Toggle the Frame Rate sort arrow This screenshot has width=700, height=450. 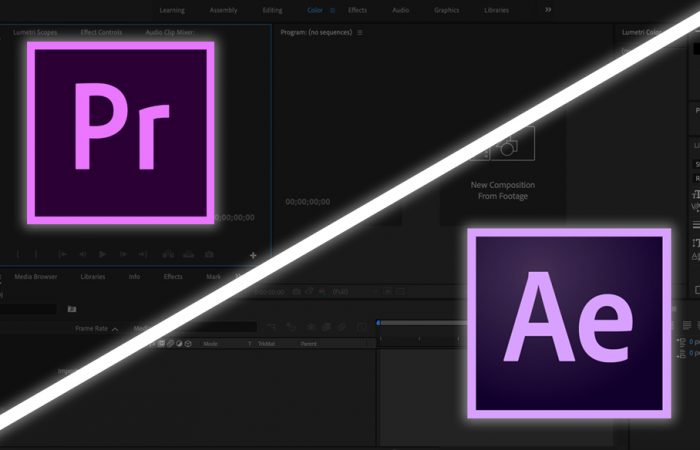pyautogui.click(x=115, y=329)
